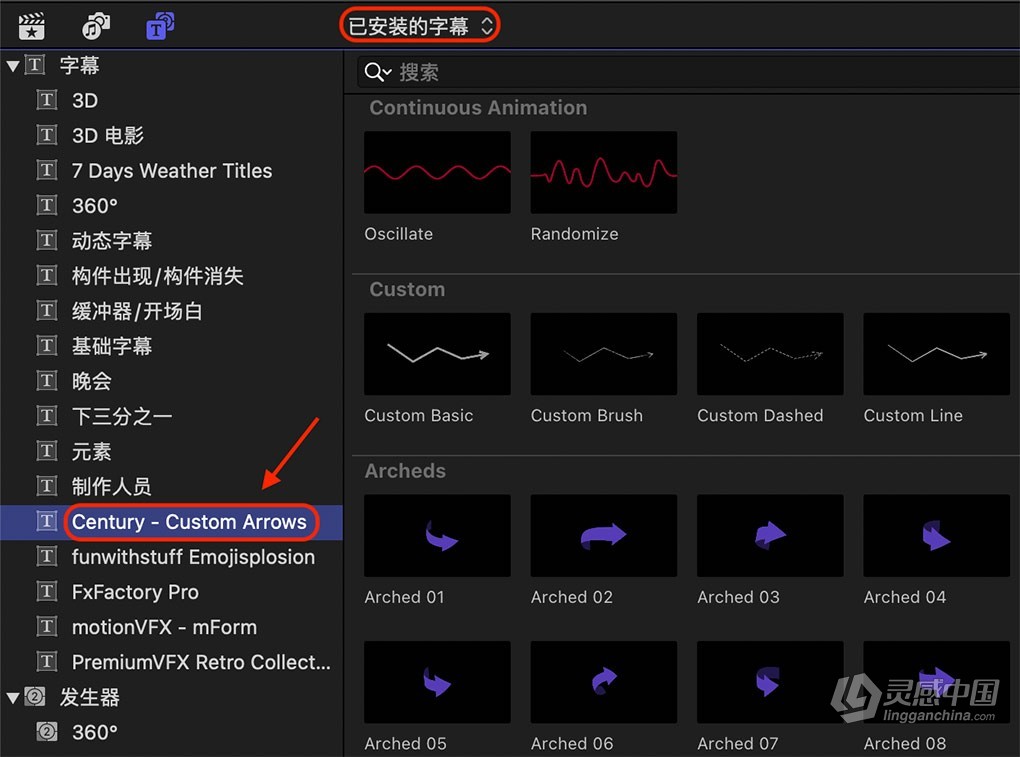The image size is (1020, 757).
Task: Select the Arched 05 thumbnail
Action: (437, 682)
